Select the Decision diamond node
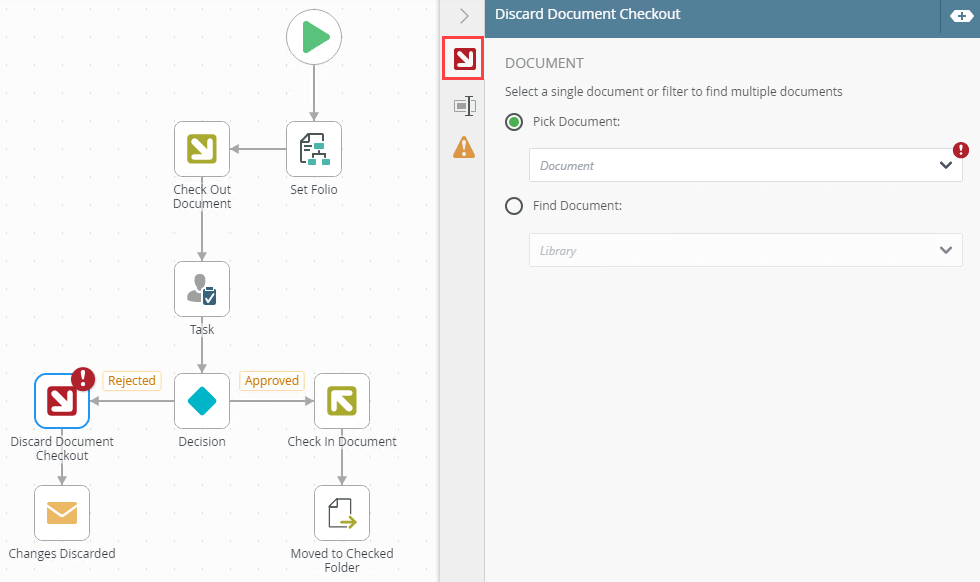The image size is (980, 582). (202, 401)
